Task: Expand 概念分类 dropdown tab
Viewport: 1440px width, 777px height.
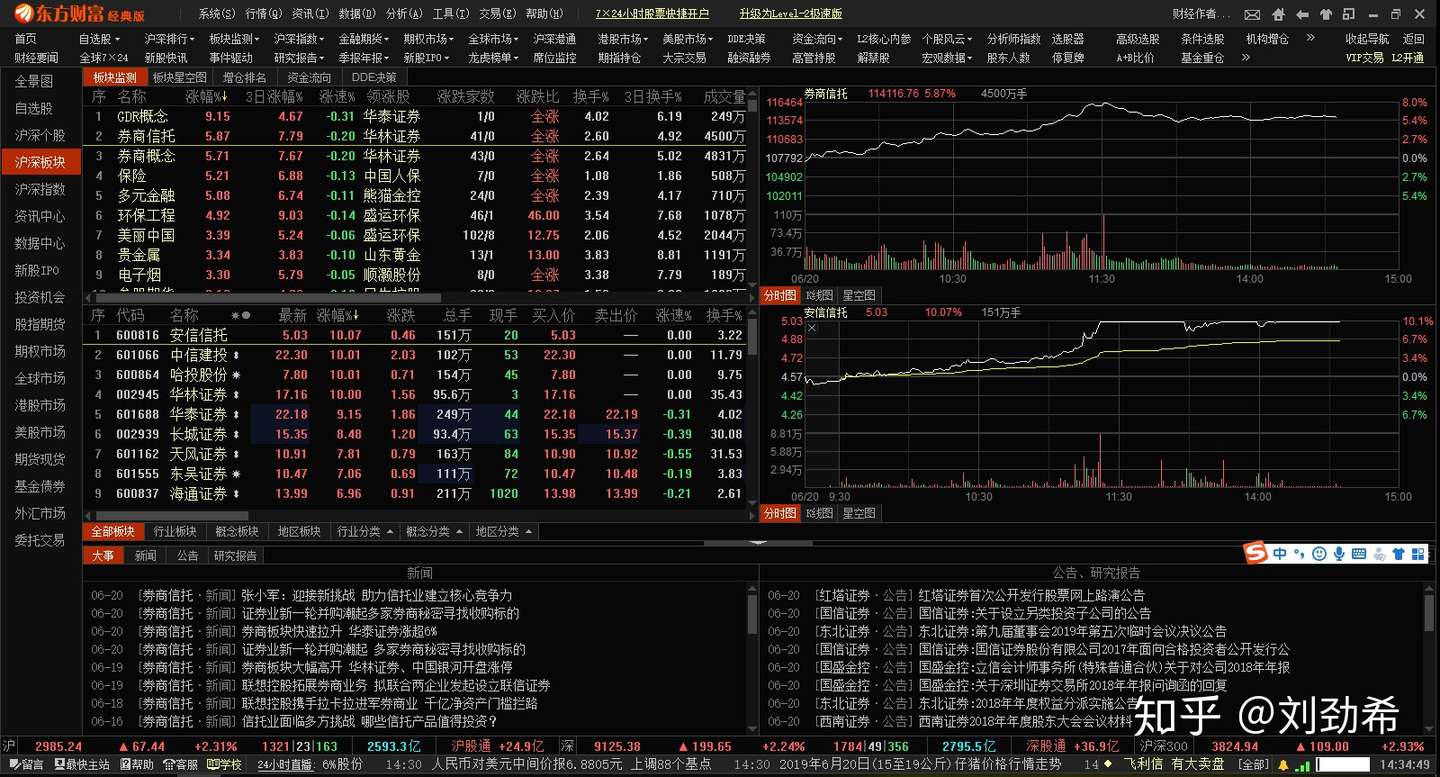Action: pyautogui.click(x=434, y=531)
